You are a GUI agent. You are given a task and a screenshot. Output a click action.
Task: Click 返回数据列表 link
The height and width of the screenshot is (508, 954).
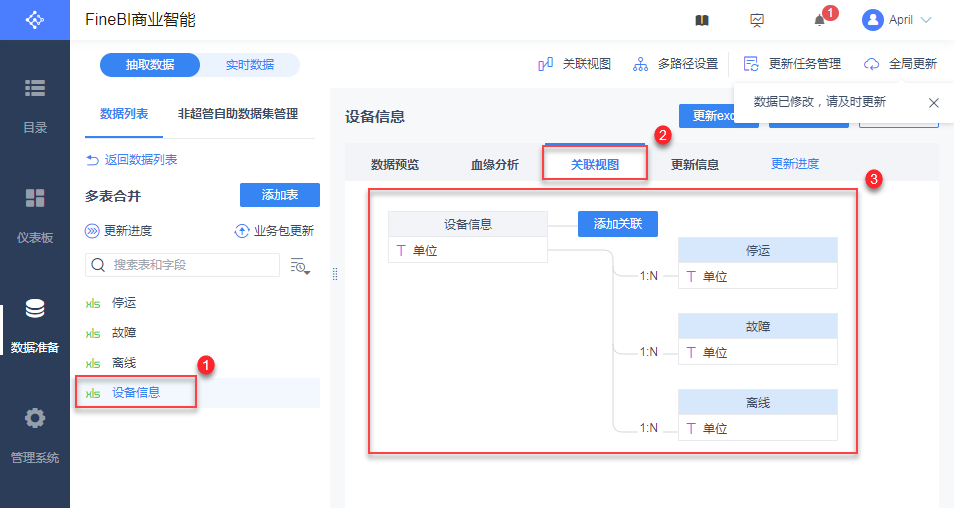click(x=132, y=160)
